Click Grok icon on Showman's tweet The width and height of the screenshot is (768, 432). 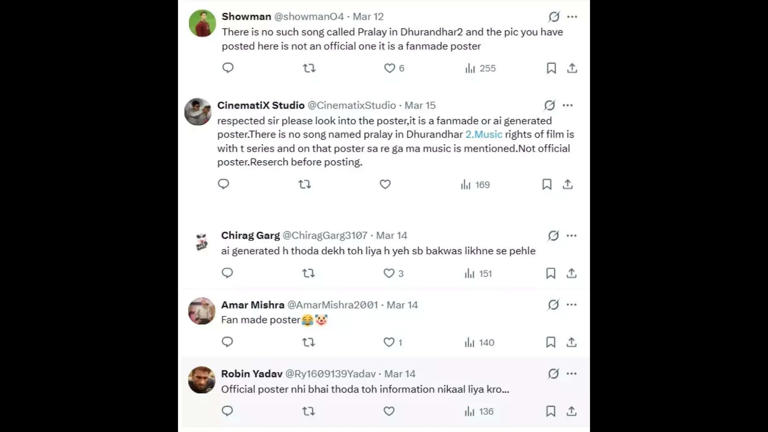554,17
